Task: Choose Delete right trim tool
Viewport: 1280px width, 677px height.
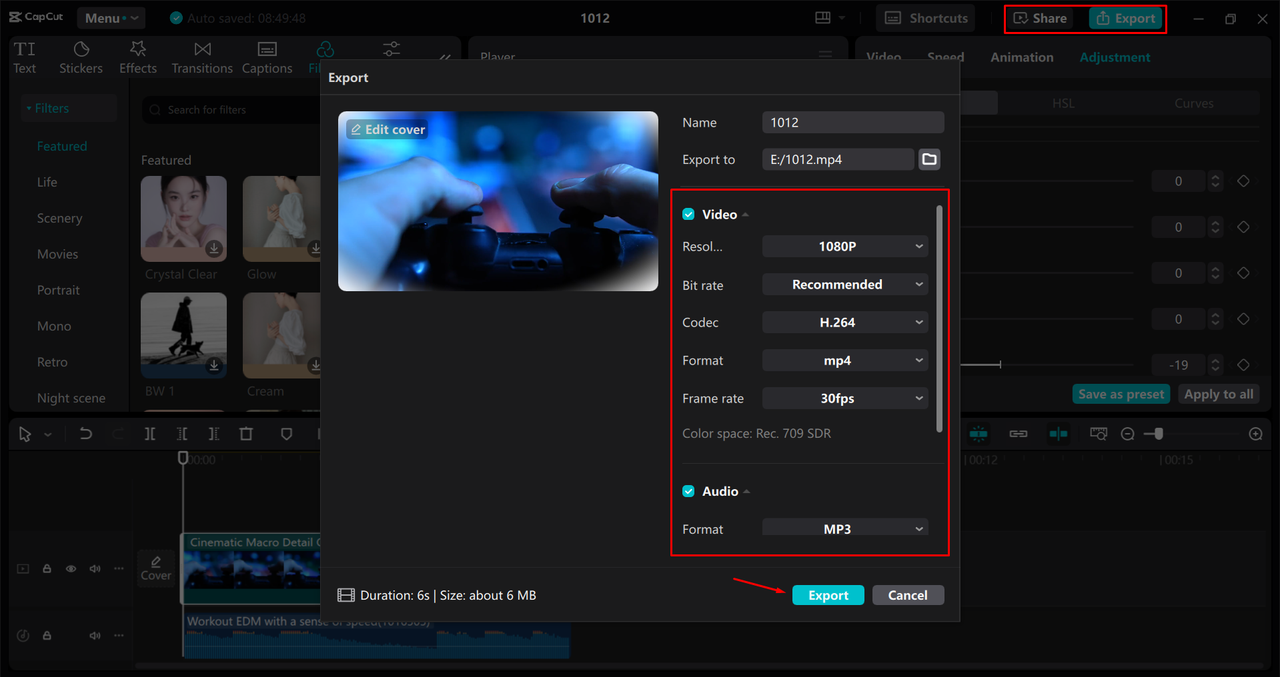Action: click(214, 434)
